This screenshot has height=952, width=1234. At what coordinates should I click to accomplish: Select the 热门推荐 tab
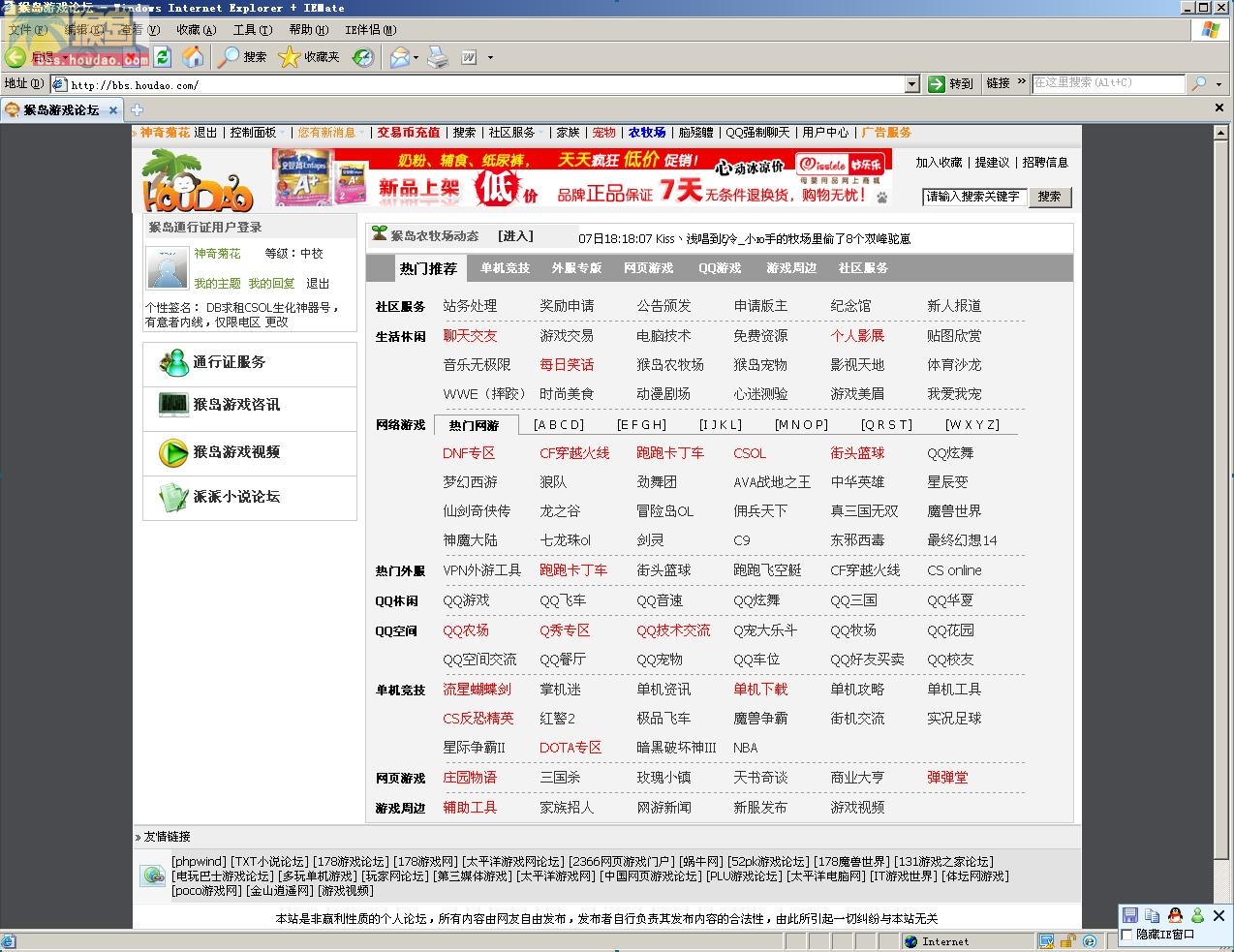coord(428,268)
